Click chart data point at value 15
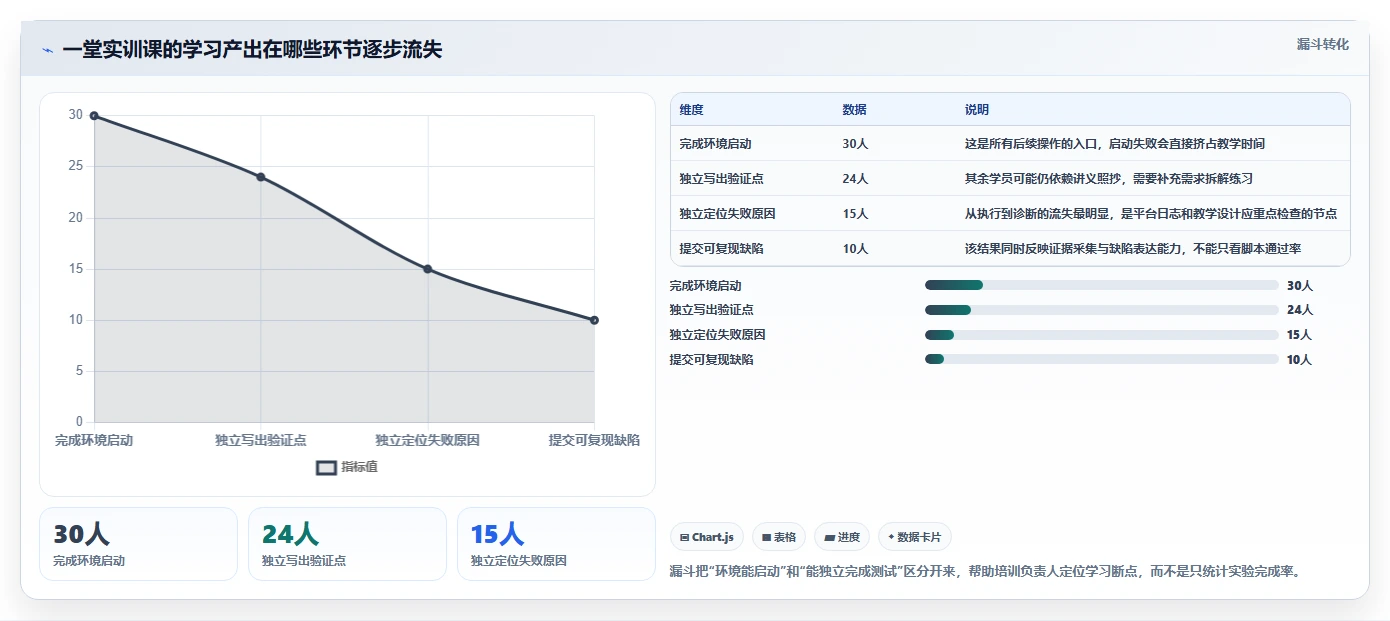The height and width of the screenshot is (621, 1390). click(x=428, y=269)
